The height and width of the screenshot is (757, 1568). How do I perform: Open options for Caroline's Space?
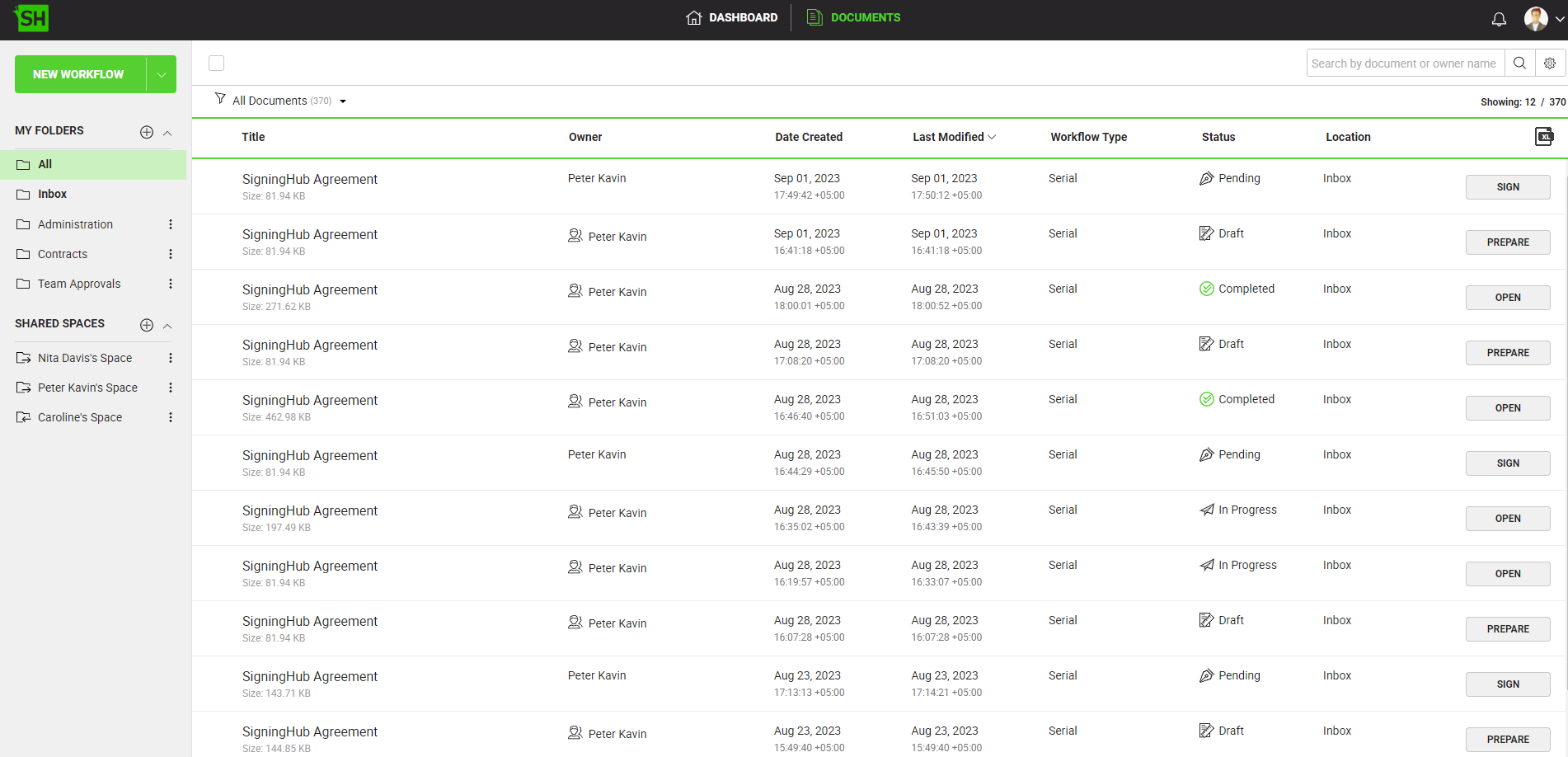pyautogui.click(x=171, y=417)
